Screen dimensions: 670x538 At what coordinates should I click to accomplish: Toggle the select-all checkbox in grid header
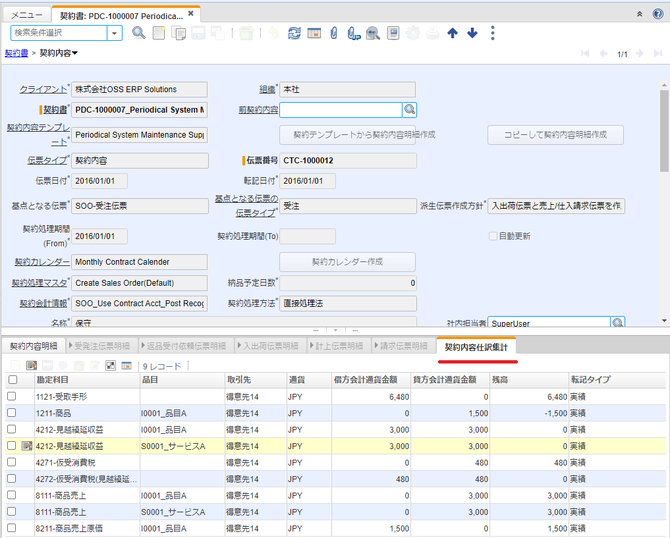(13, 379)
